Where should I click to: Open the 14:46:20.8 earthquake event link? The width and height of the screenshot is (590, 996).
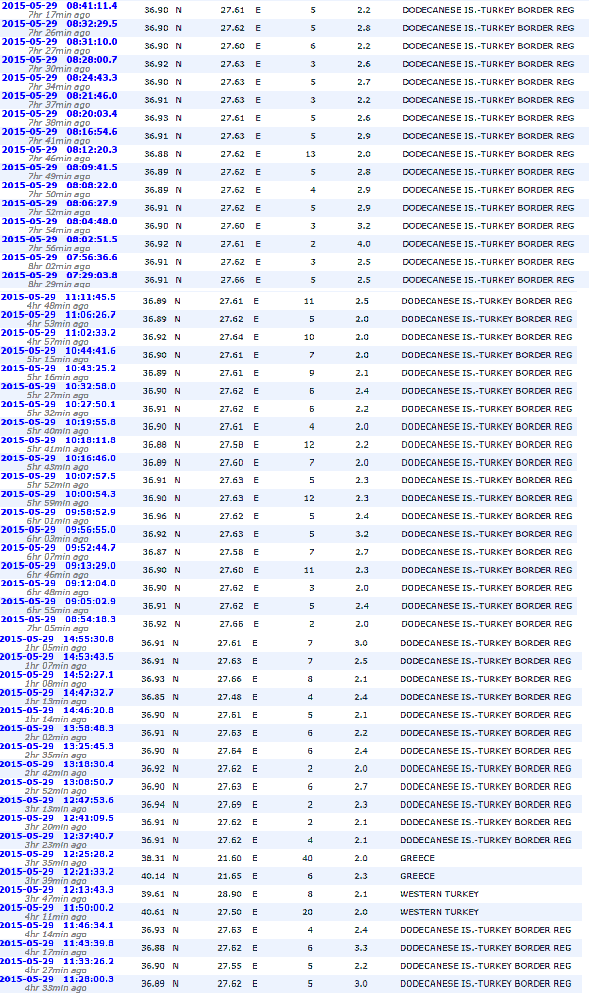click(x=57, y=711)
